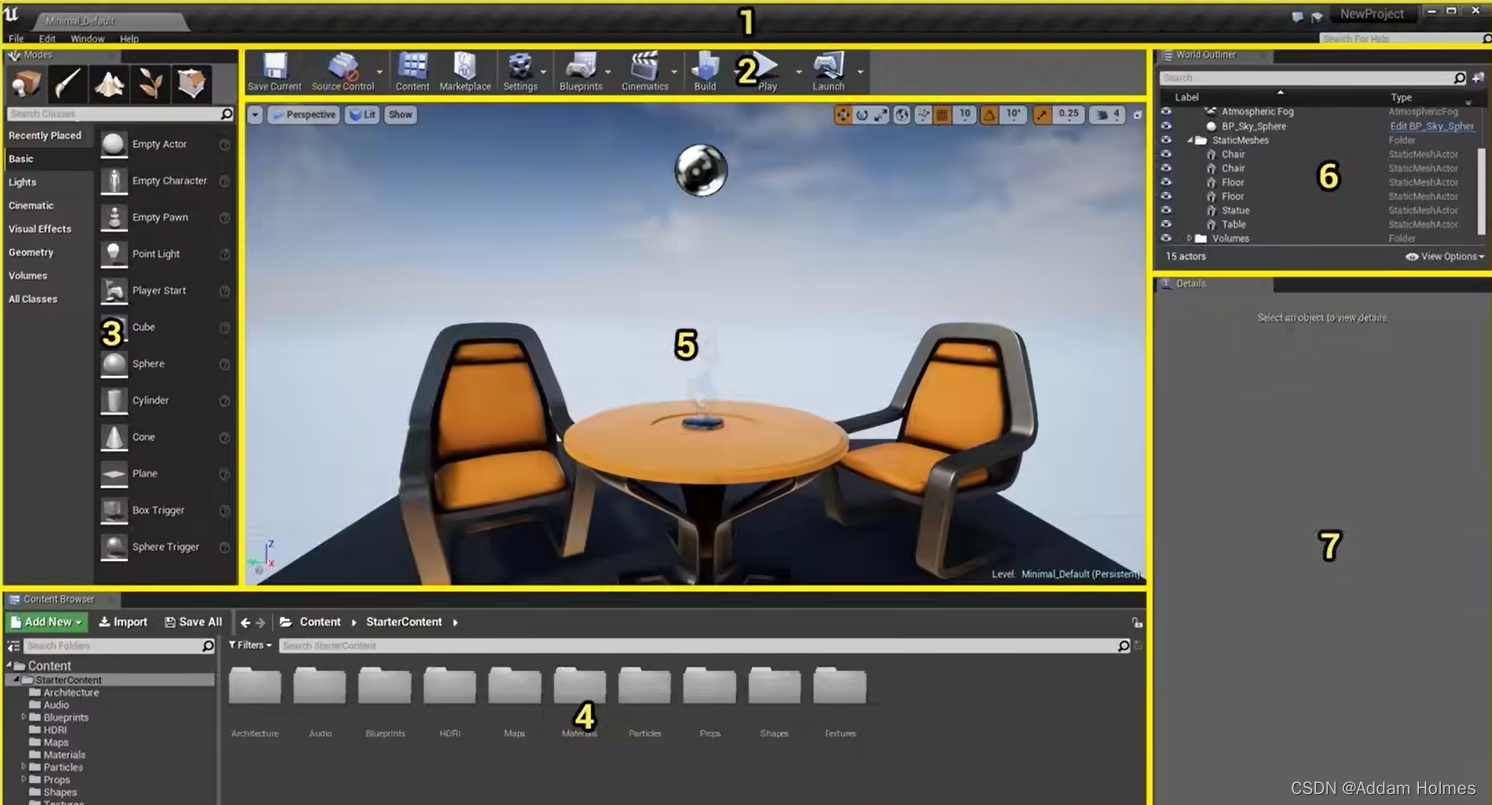This screenshot has height=805, width=1492.
Task: Click the Save All button
Action: pos(193,622)
